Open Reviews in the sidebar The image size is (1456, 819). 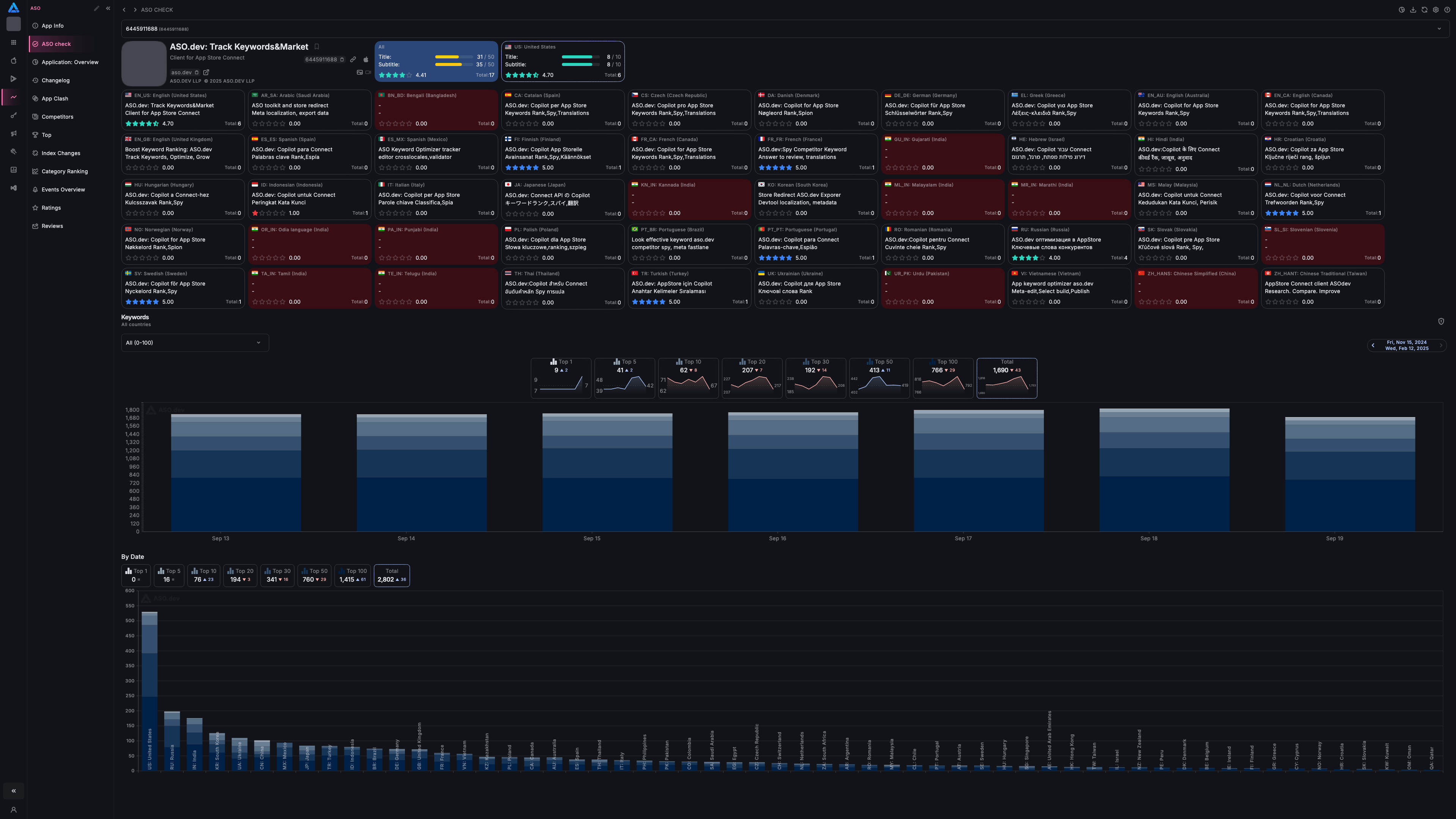pyautogui.click(x=71, y=226)
